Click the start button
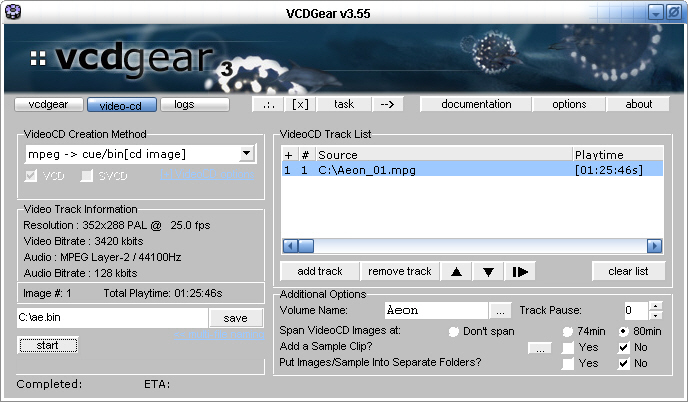This screenshot has width=688, height=402. point(48,345)
